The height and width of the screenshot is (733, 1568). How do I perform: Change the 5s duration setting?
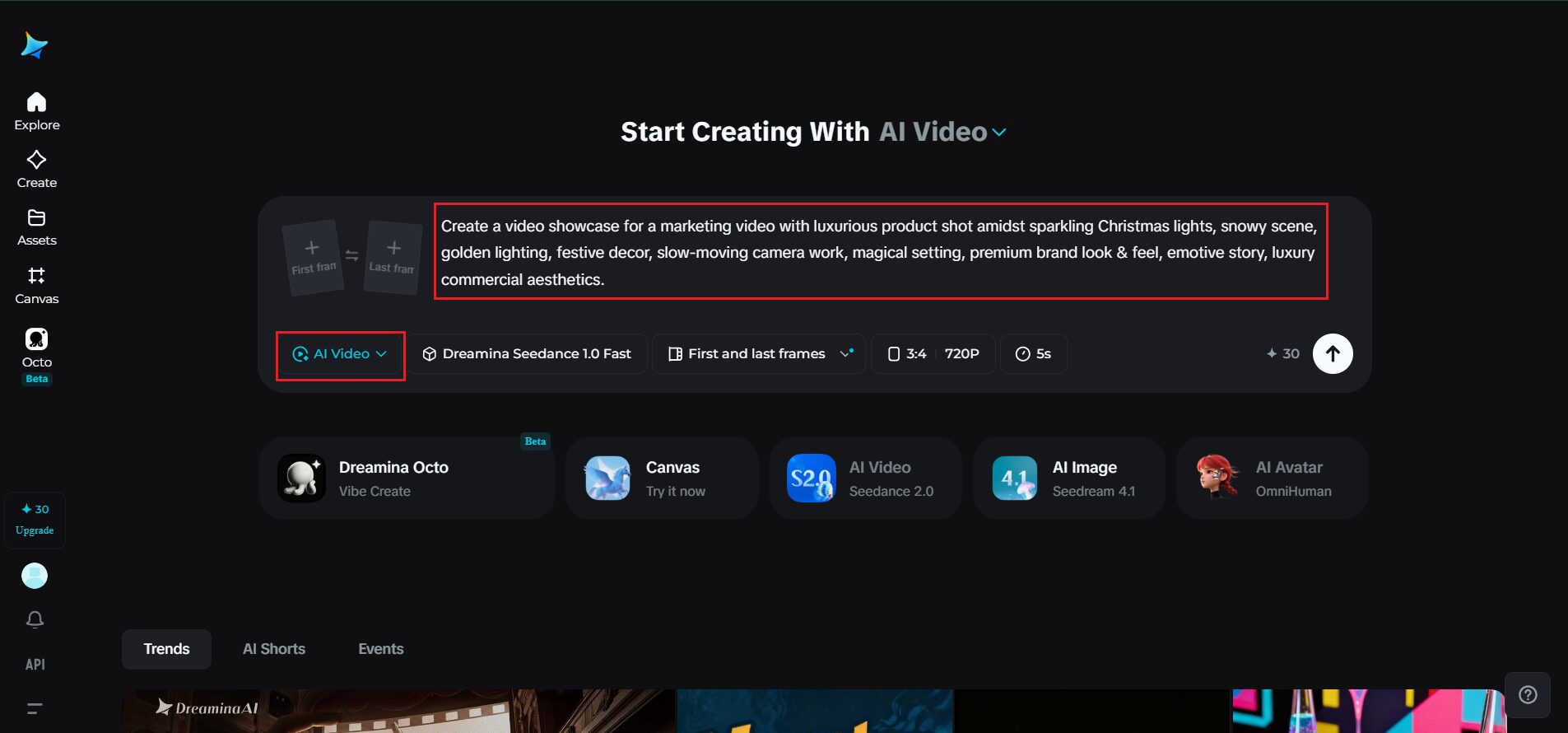pos(1034,353)
